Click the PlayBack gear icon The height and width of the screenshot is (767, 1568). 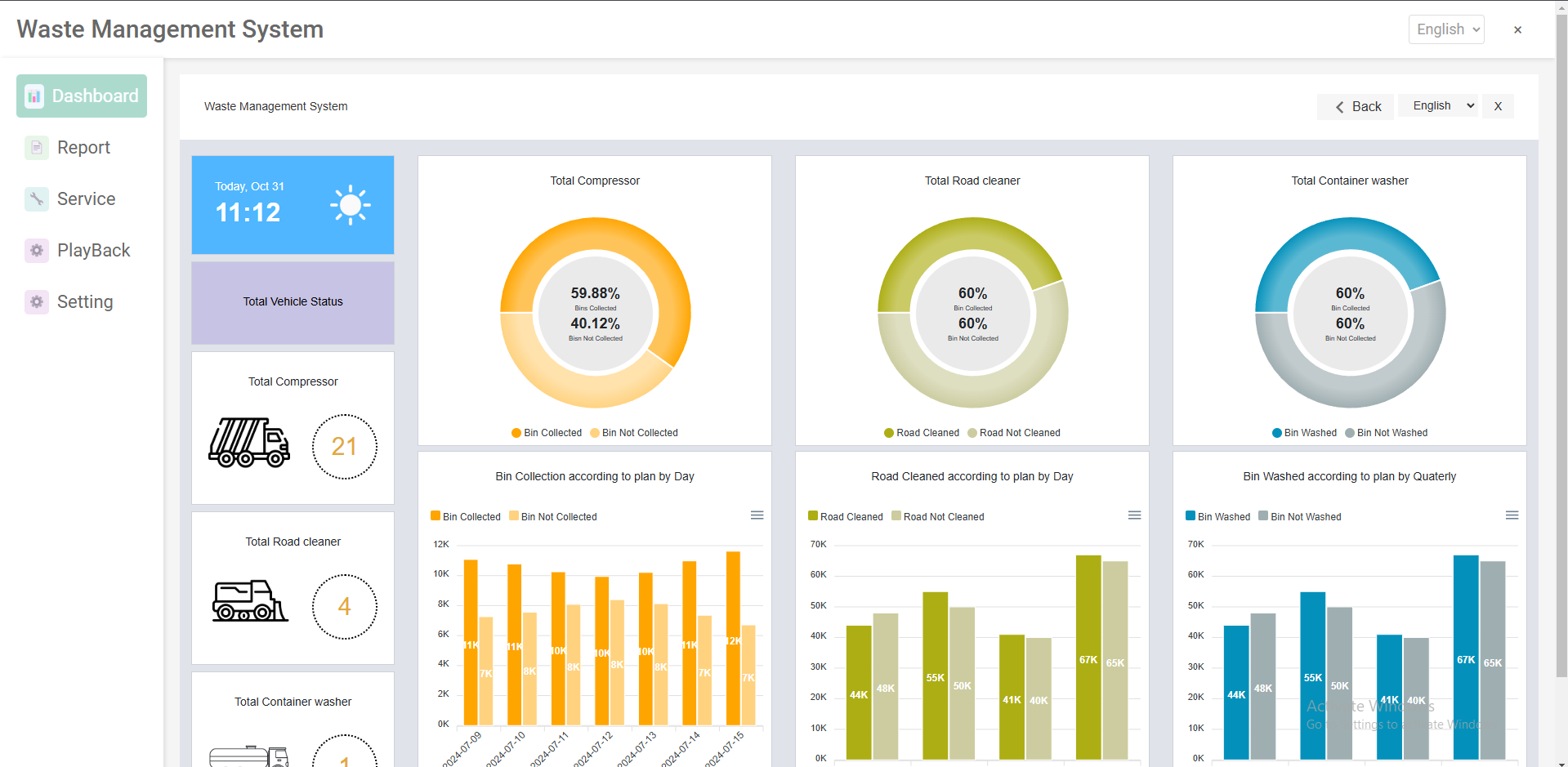coord(37,251)
